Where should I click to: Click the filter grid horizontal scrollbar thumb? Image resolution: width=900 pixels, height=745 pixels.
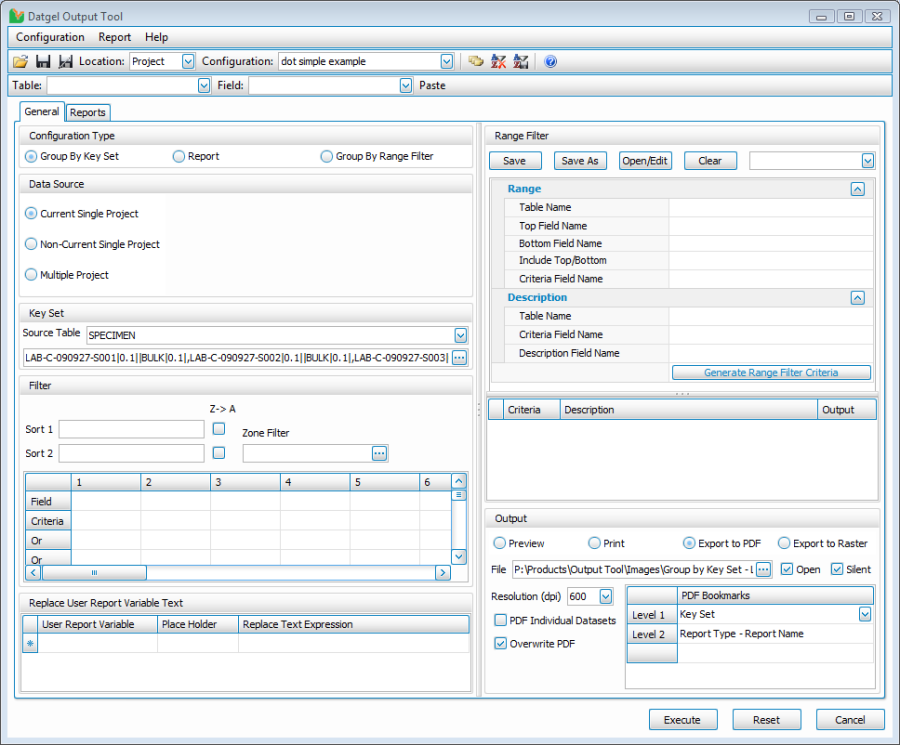pos(94,573)
